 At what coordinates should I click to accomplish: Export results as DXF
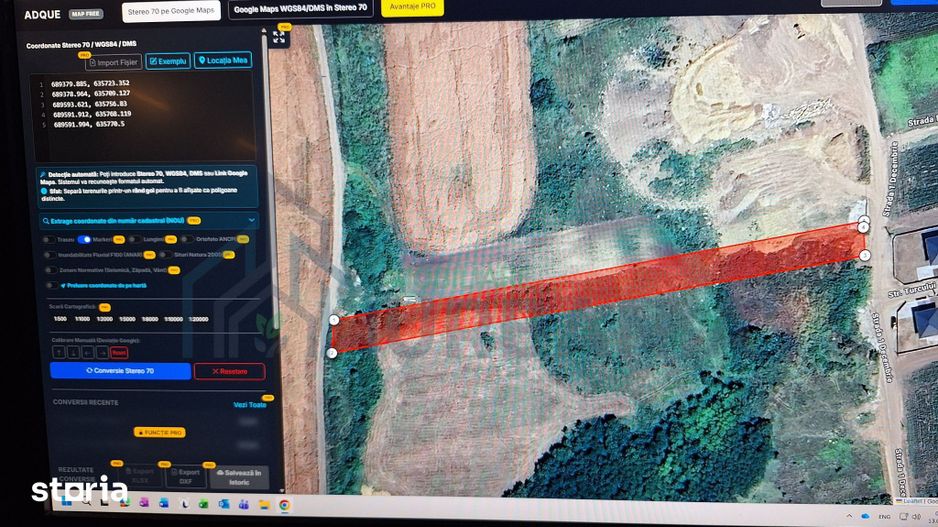coord(185,476)
